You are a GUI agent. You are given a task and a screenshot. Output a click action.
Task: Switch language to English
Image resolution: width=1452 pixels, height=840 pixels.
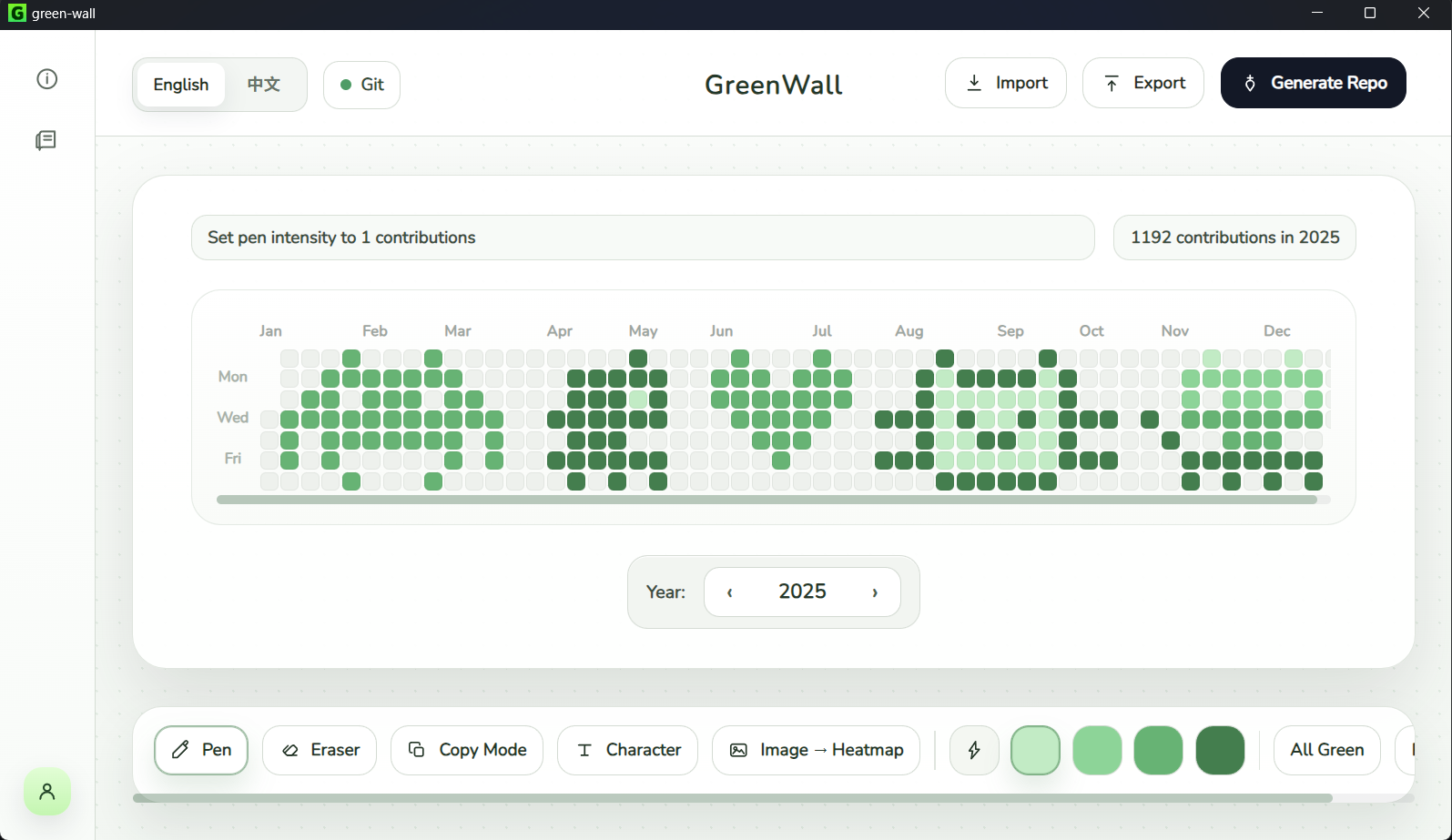click(181, 85)
